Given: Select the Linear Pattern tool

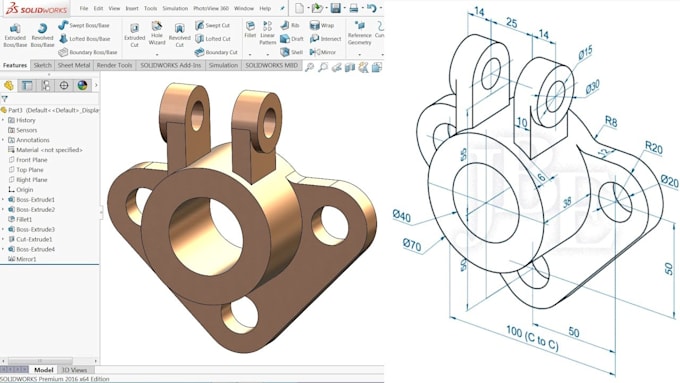Looking at the screenshot, I should point(268,33).
